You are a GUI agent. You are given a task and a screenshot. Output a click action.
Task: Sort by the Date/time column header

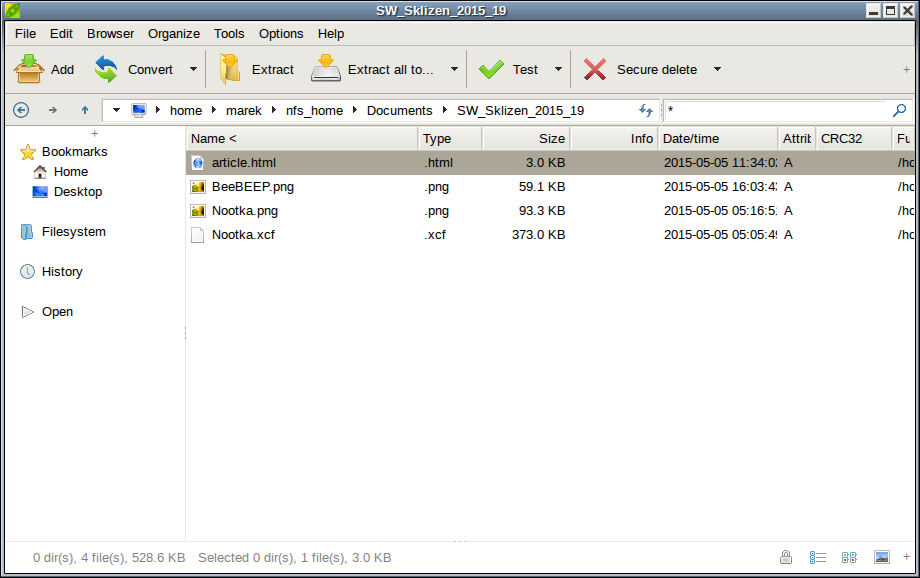718,139
